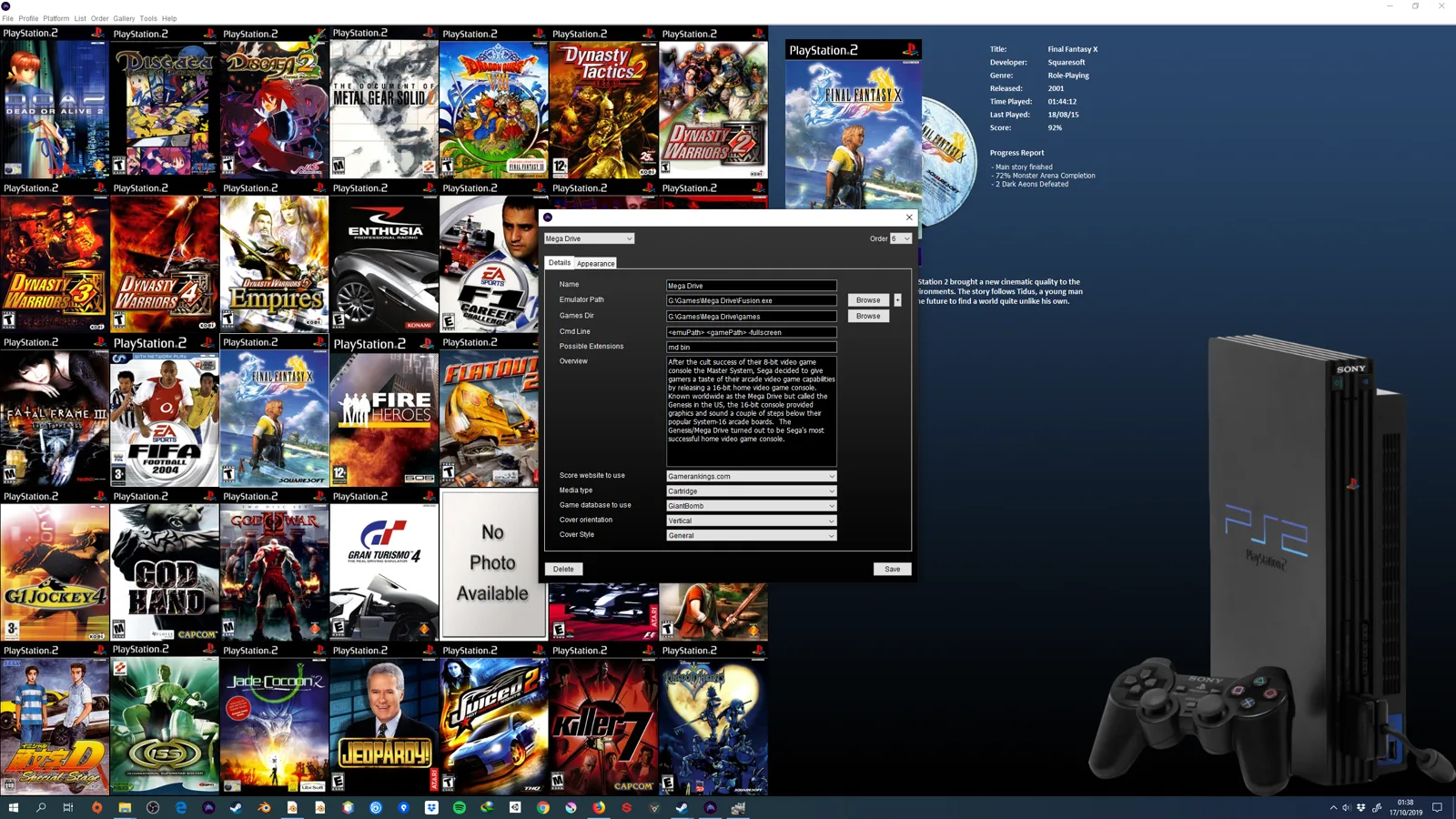Screen dimensions: 1456x819
Task: Select the Kingdom Hearts cover
Action: (713, 719)
